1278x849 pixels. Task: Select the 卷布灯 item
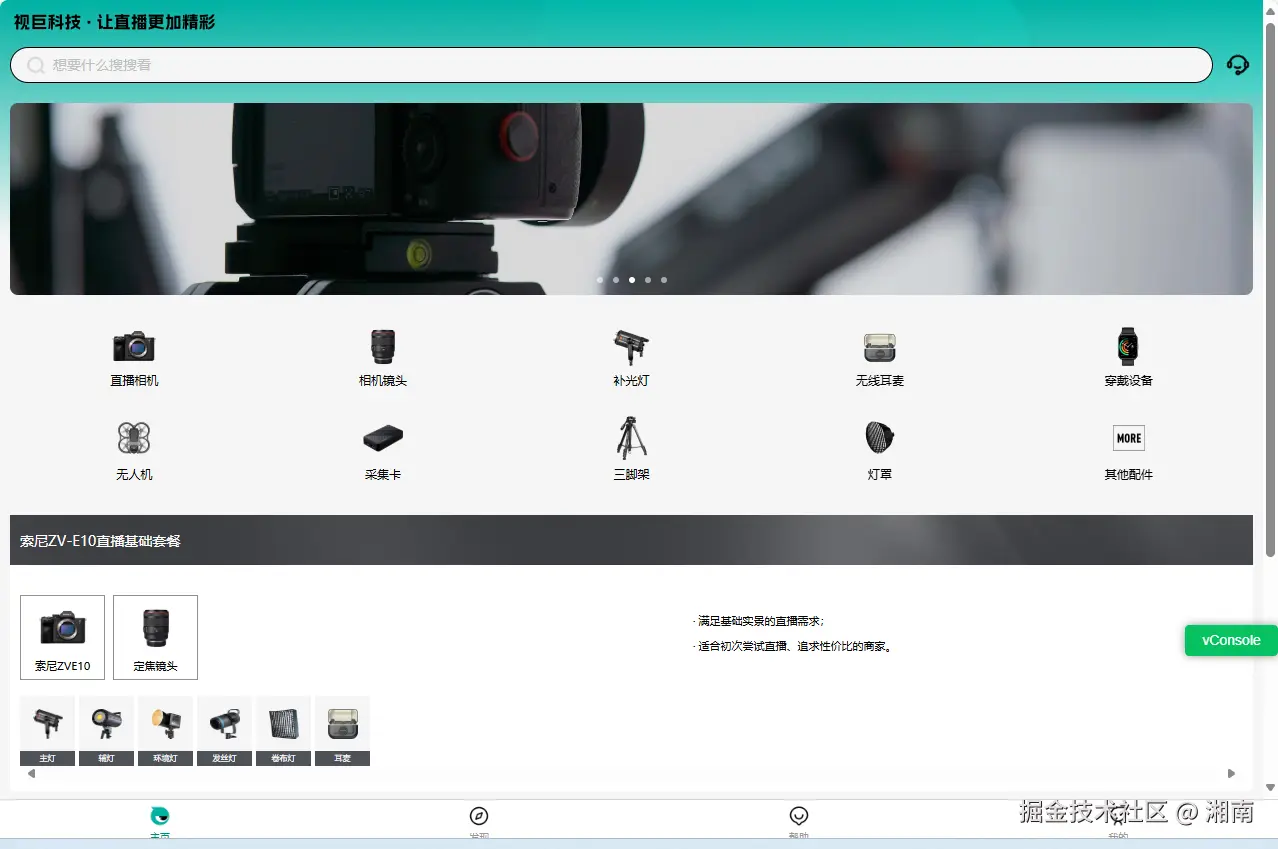pyautogui.click(x=283, y=731)
